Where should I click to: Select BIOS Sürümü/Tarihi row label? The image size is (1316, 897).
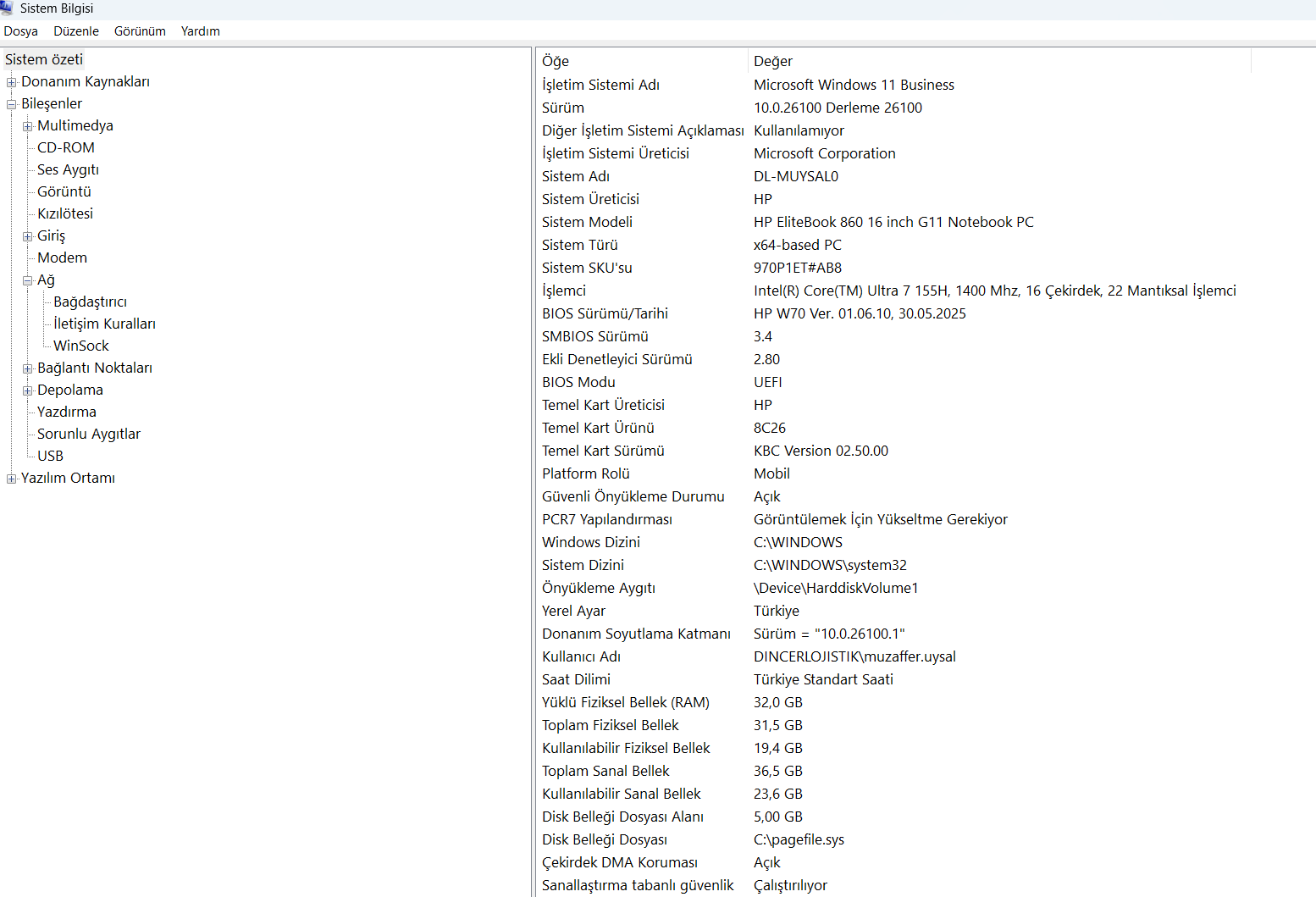pos(605,313)
